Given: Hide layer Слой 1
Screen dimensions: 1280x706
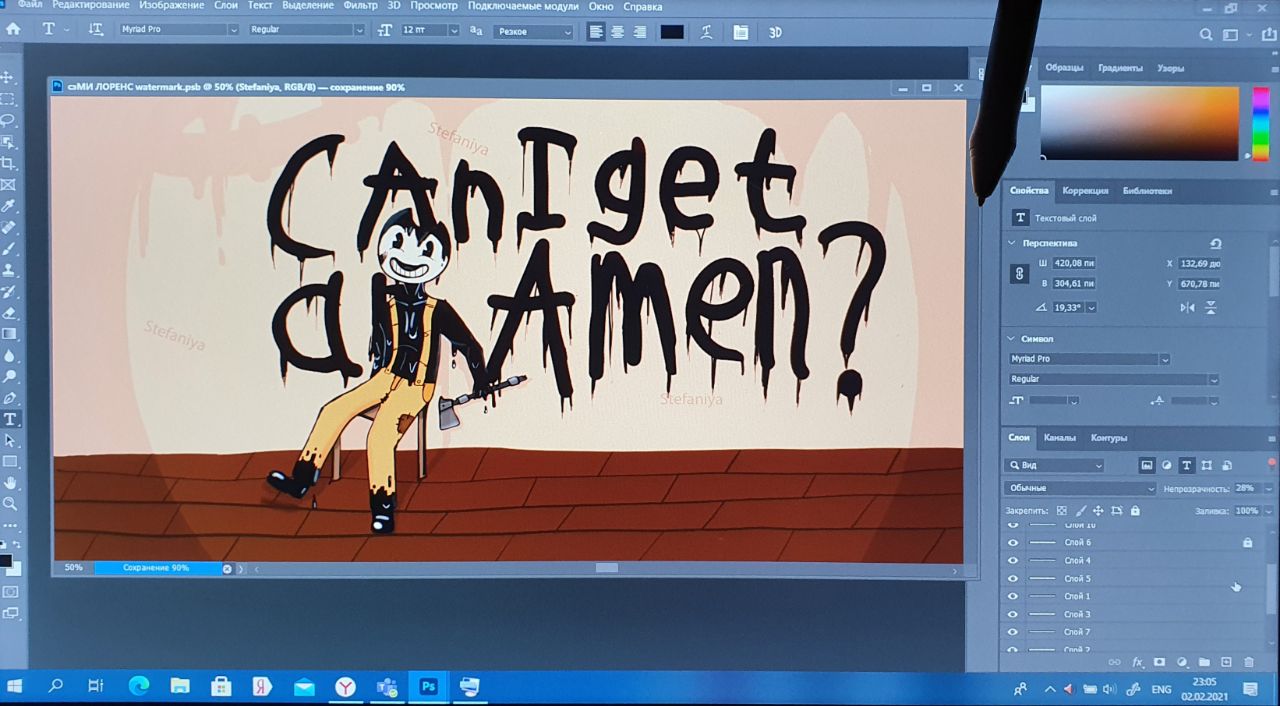Looking at the screenshot, I should tap(1013, 597).
